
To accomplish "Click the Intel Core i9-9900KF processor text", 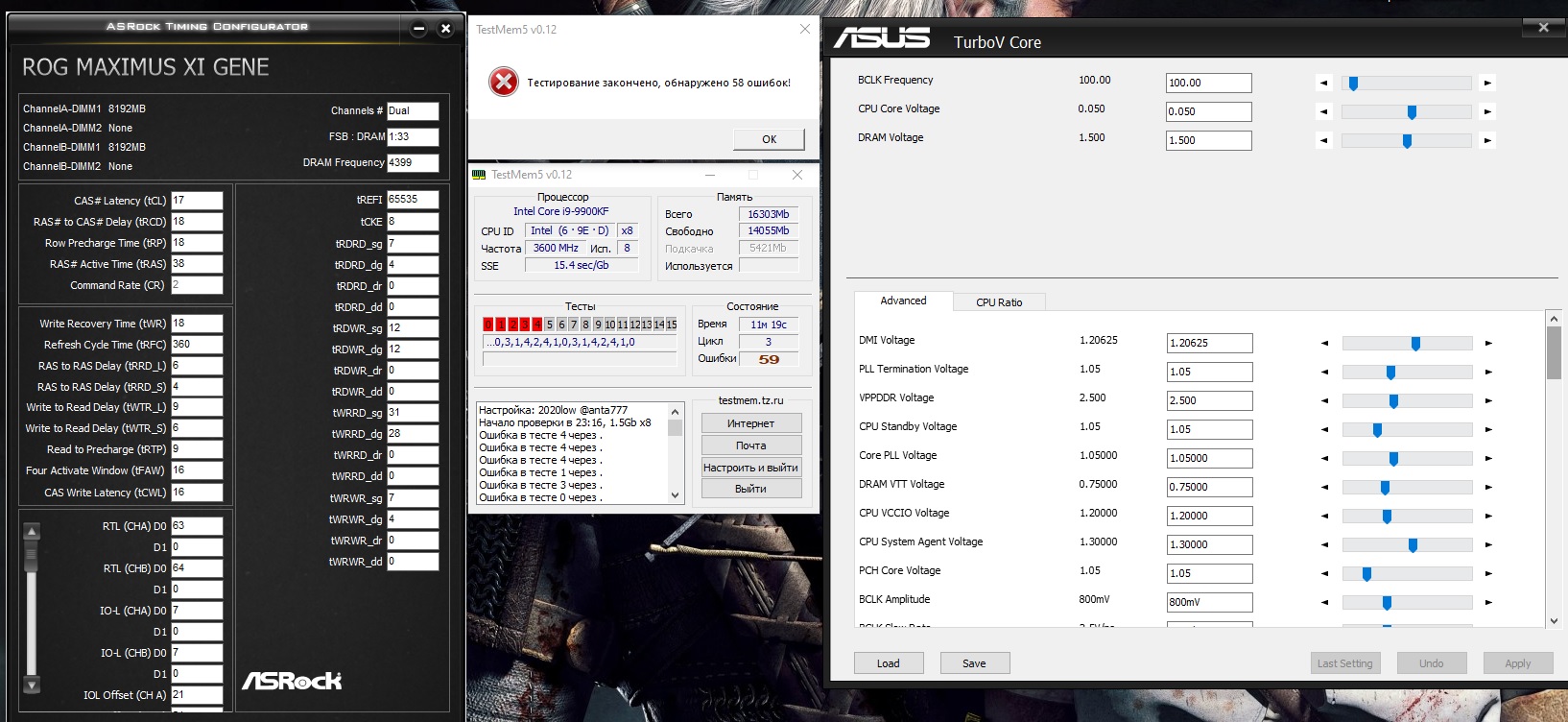I will [560, 211].
